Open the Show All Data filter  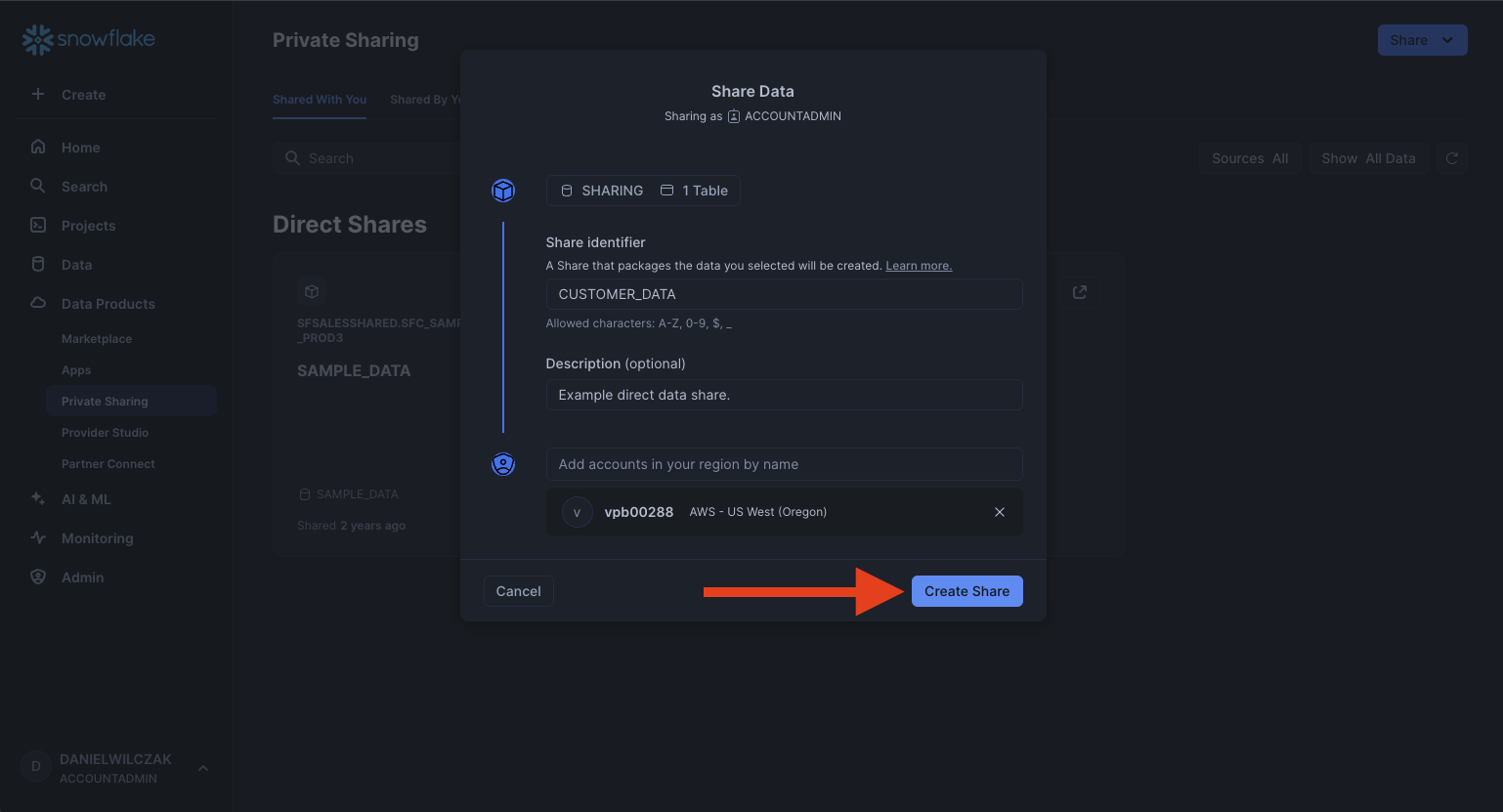pyautogui.click(x=1368, y=158)
